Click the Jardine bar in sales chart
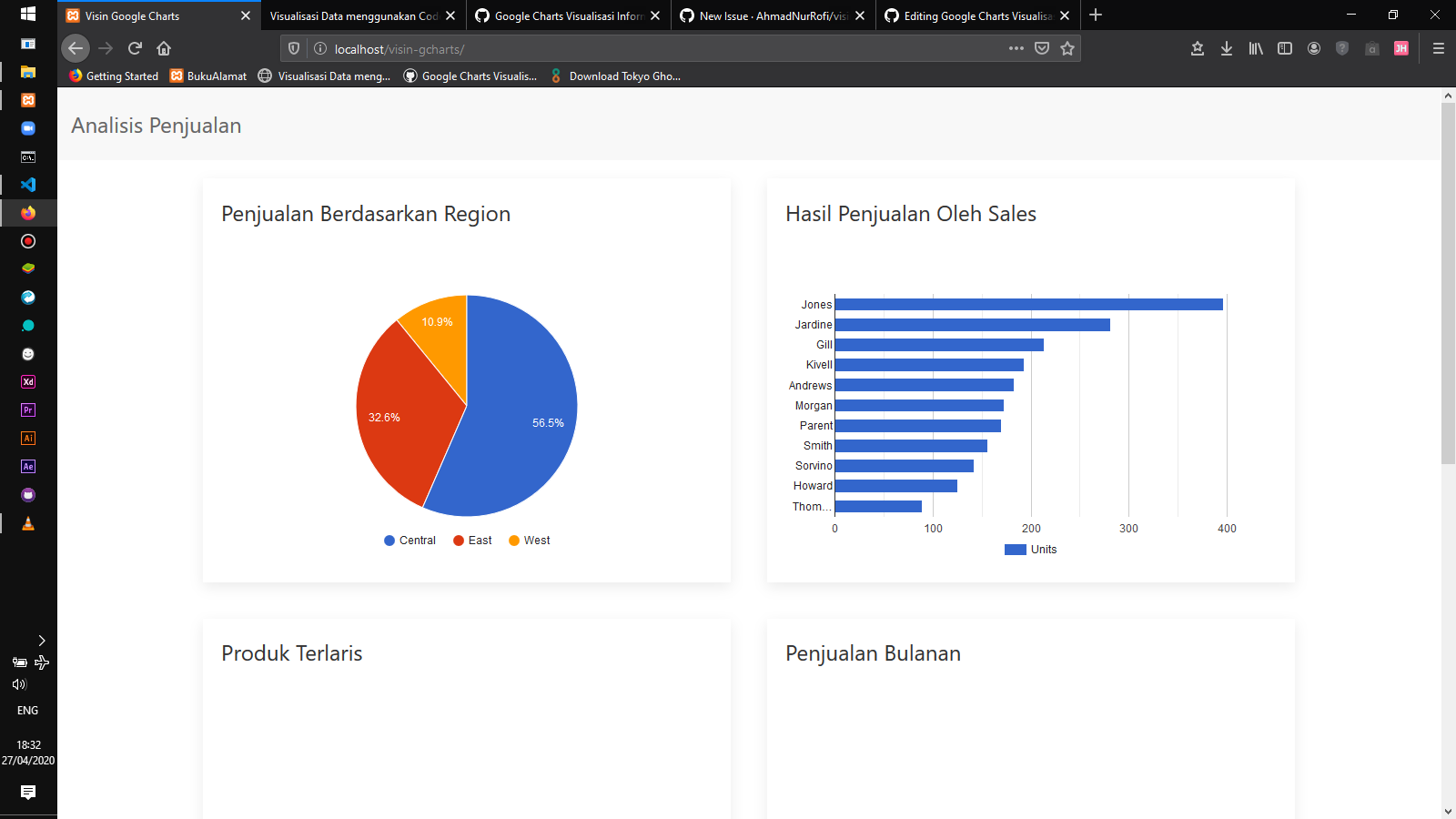This screenshot has width=1456, height=819. click(x=973, y=325)
